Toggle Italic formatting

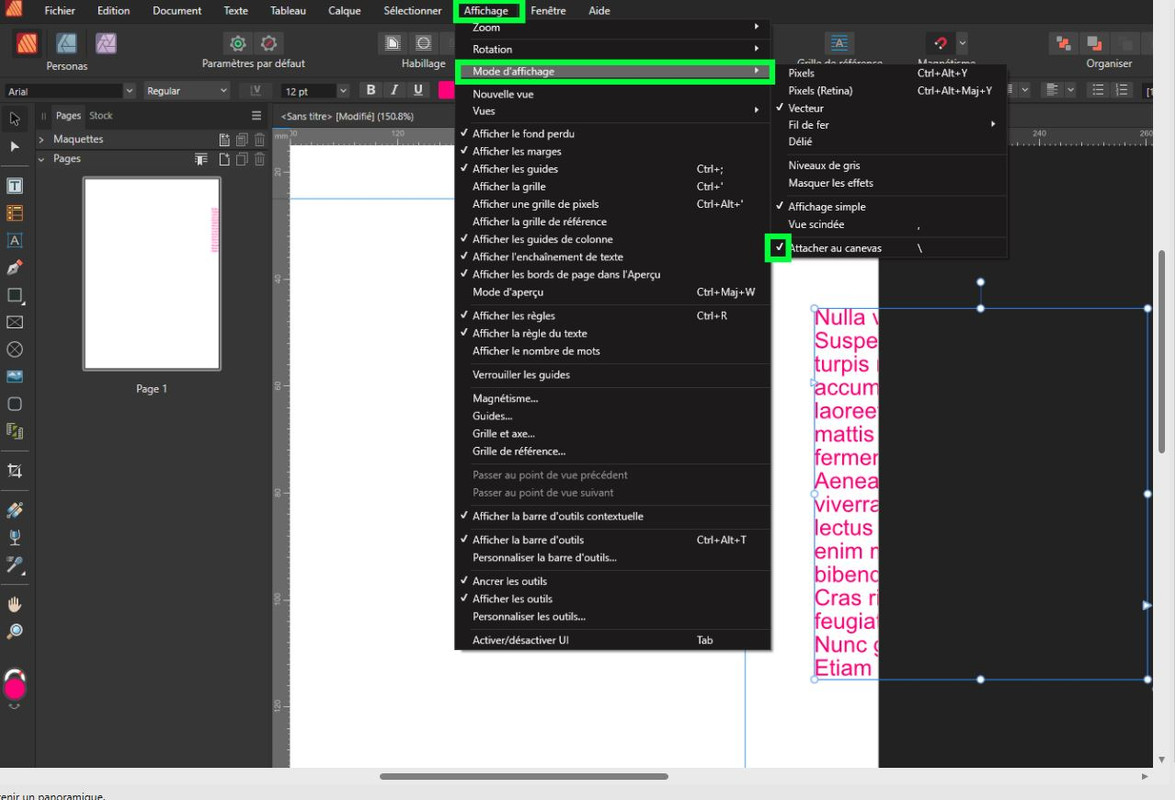[x=394, y=90]
